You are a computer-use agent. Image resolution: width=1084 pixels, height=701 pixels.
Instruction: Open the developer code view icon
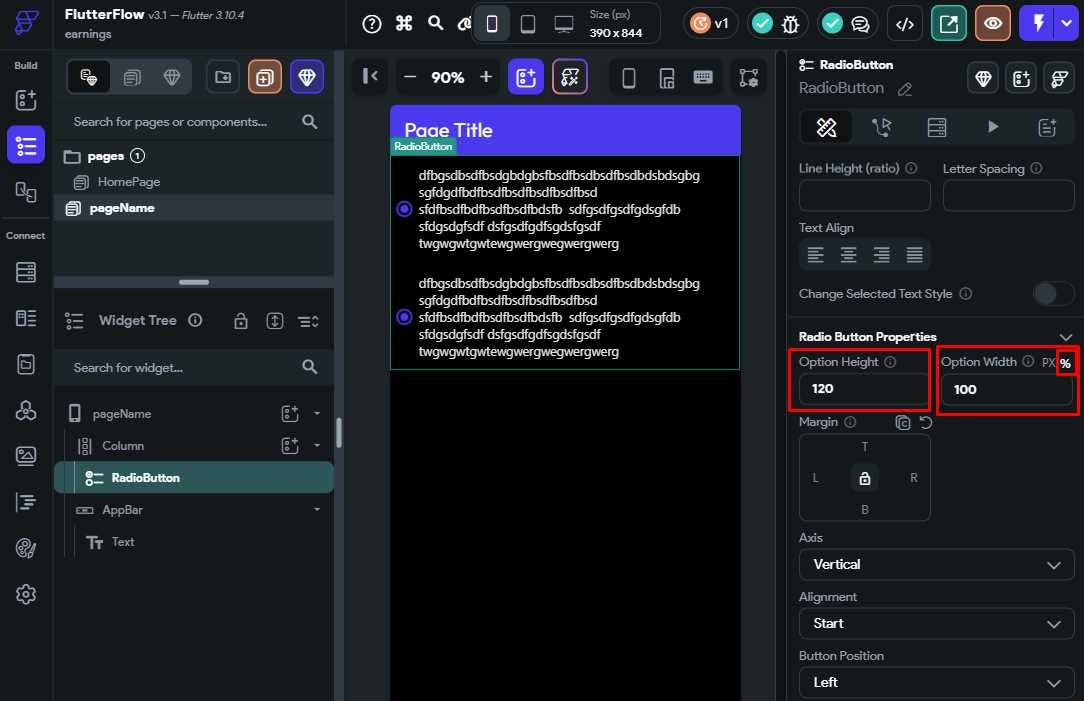click(x=904, y=24)
